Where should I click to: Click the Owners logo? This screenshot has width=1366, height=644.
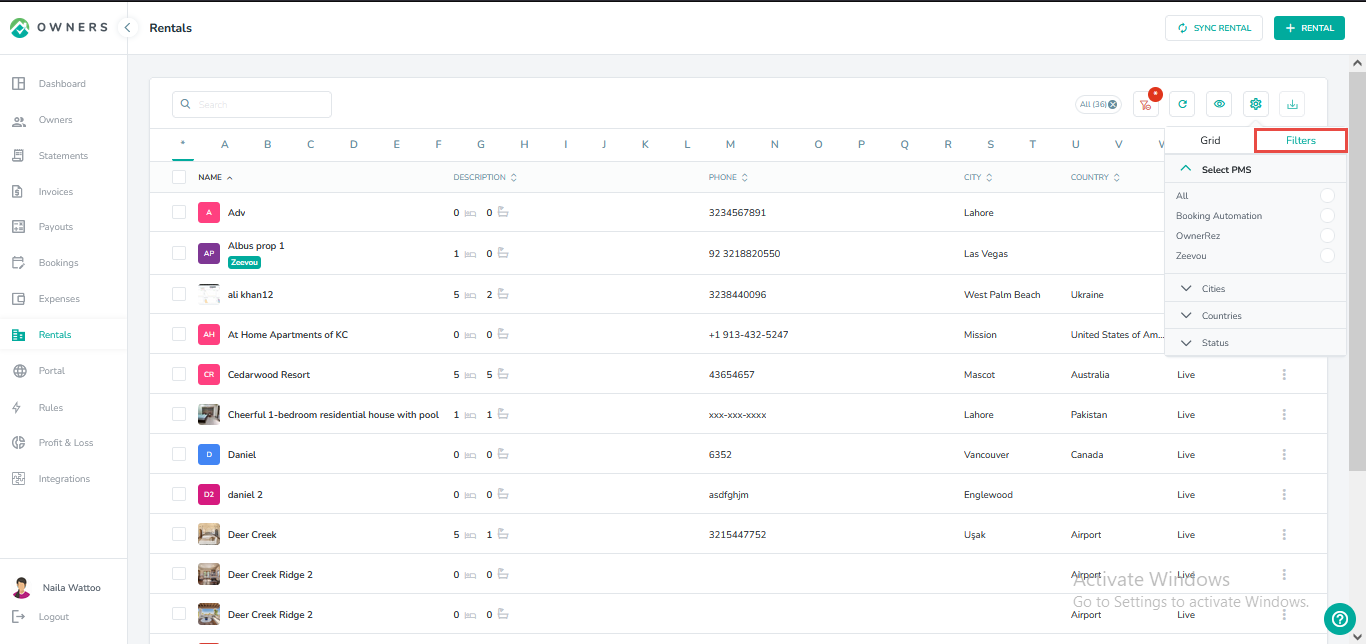coord(59,28)
